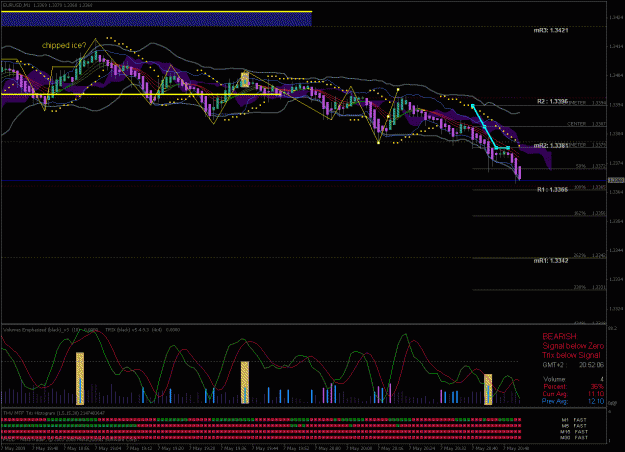The width and height of the screenshot is (625, 452).
Task: Select the yellow horizontal line across candles
Action: [141, 94]
